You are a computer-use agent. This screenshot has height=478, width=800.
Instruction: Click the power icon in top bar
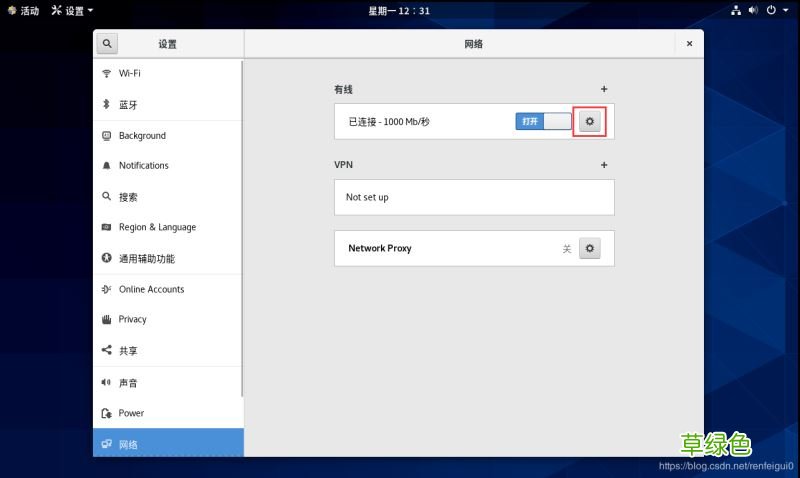pyautogui.click(x=771, y=10)
